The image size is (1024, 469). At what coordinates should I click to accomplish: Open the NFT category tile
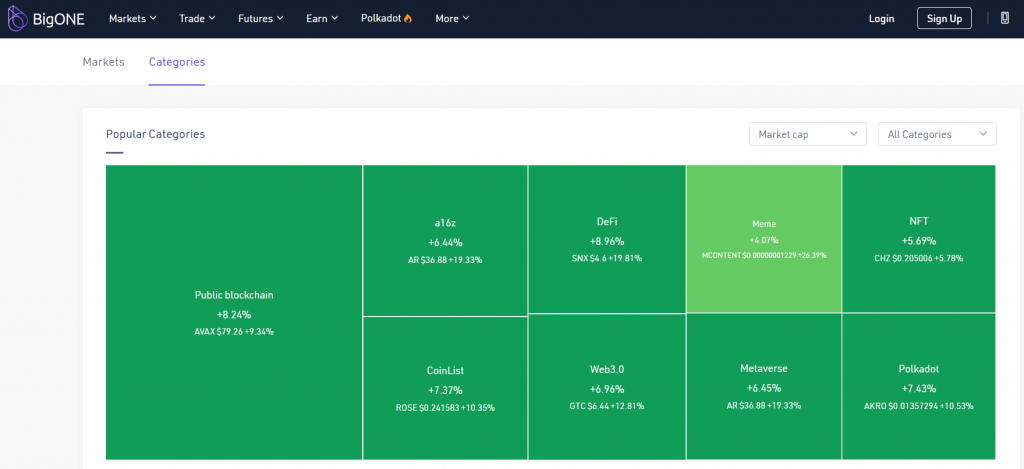(919, 239)
